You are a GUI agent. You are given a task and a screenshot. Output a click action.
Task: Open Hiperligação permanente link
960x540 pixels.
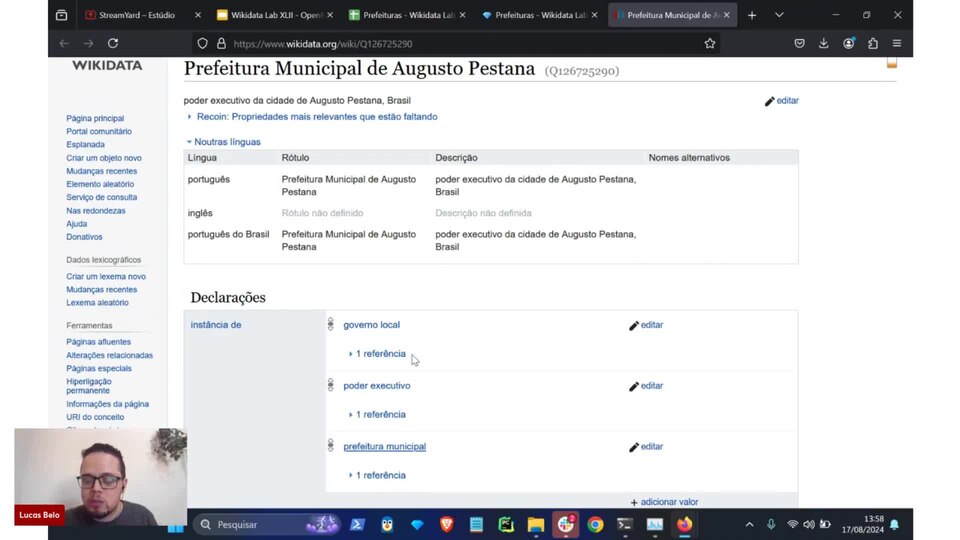[89, 386]
